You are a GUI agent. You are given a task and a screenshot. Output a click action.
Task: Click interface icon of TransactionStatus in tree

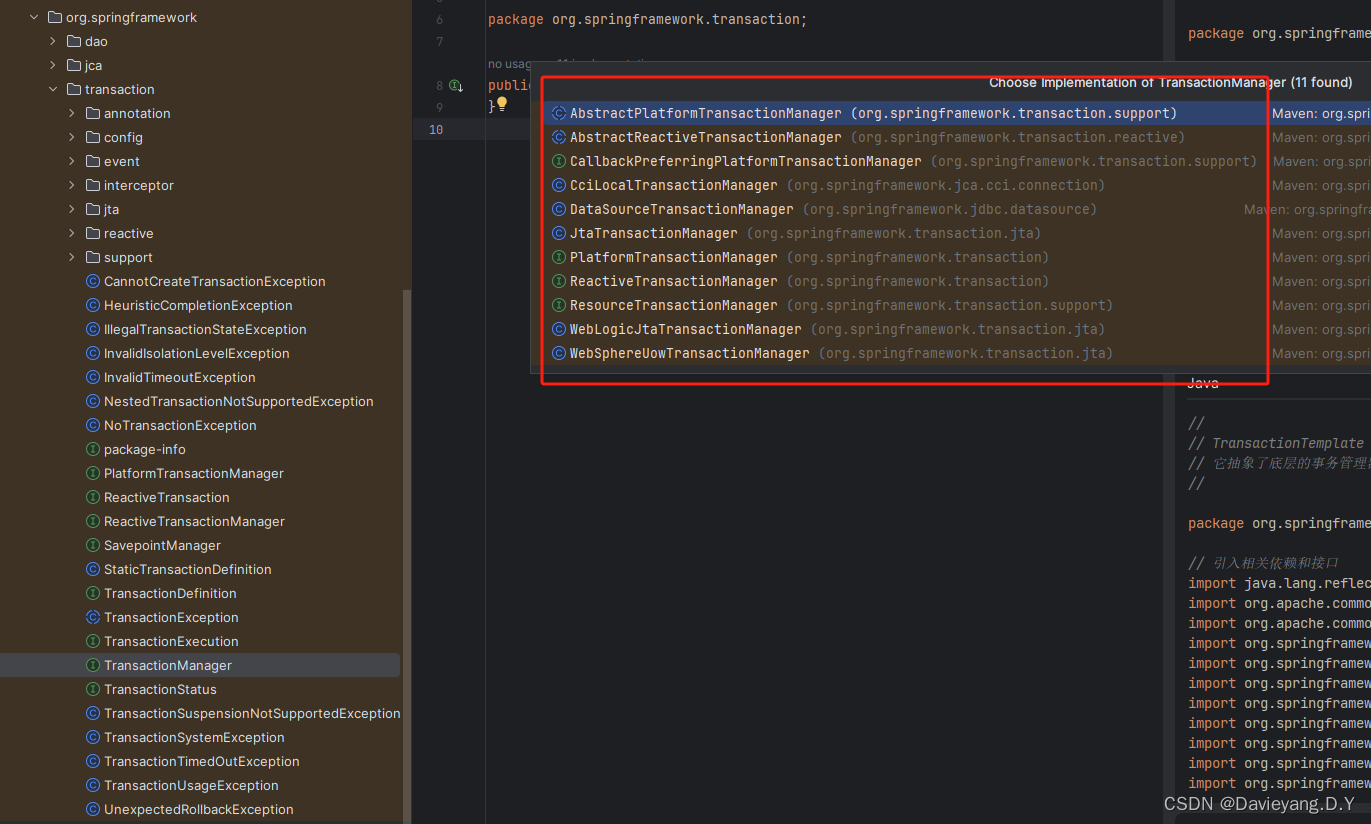pyautogui.click(x=93, y=689)
